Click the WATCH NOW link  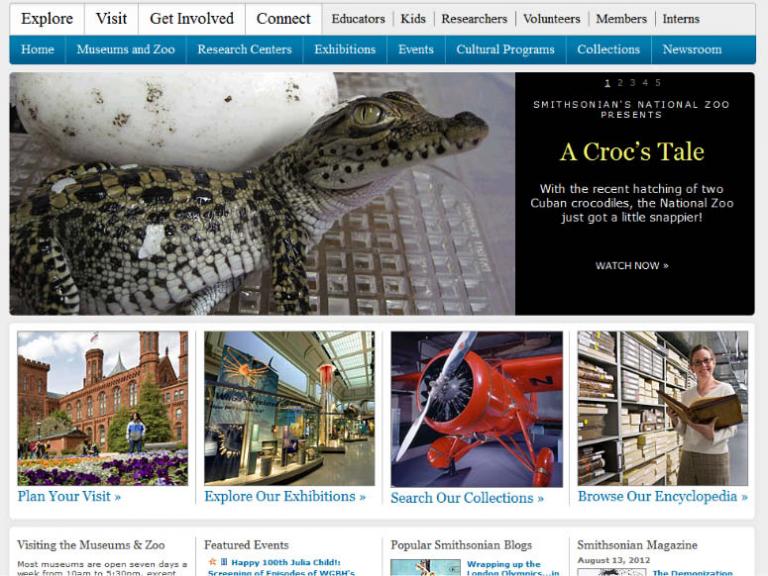(x=632, y=265)
